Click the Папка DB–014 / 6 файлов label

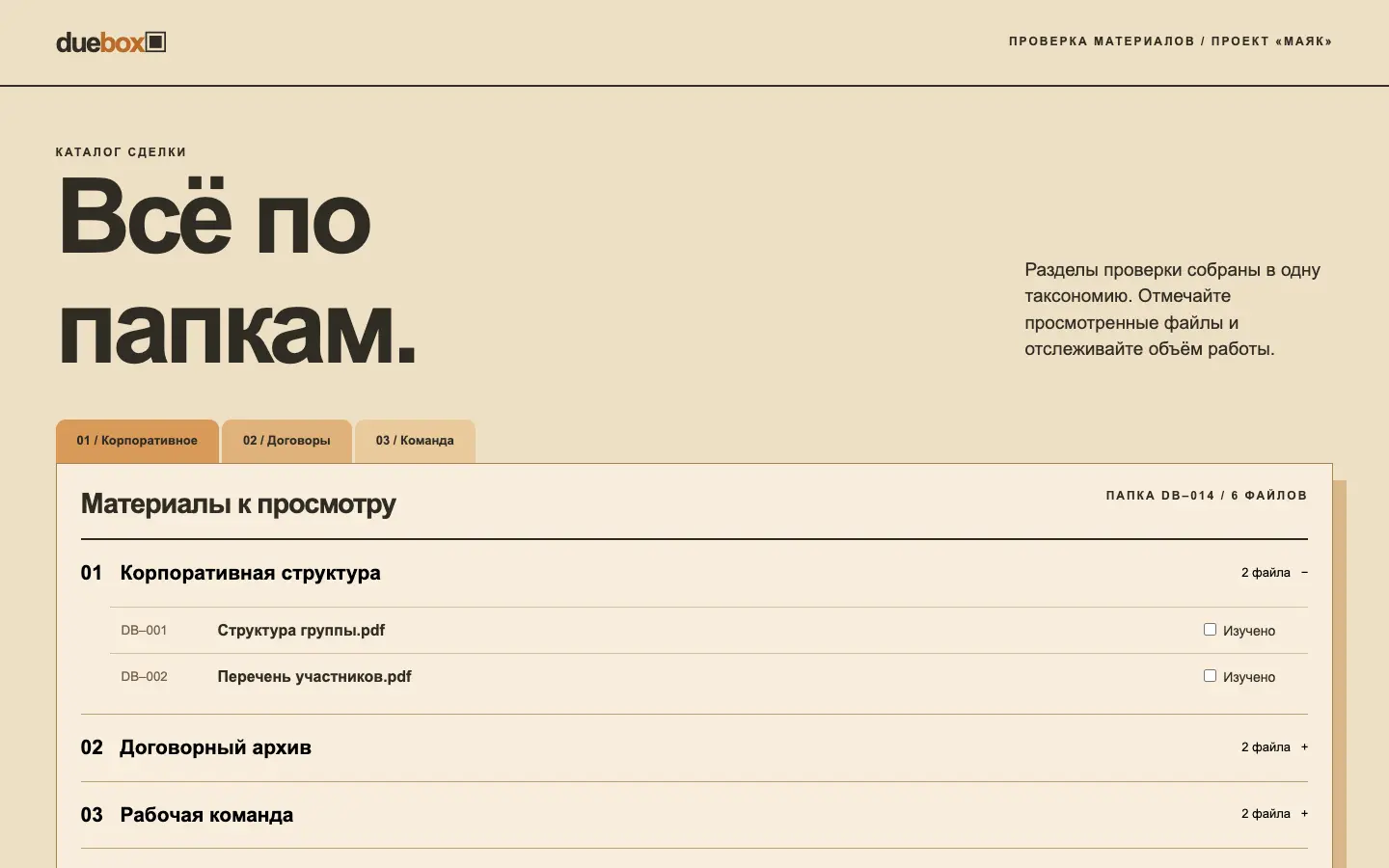pos(1207,496)
